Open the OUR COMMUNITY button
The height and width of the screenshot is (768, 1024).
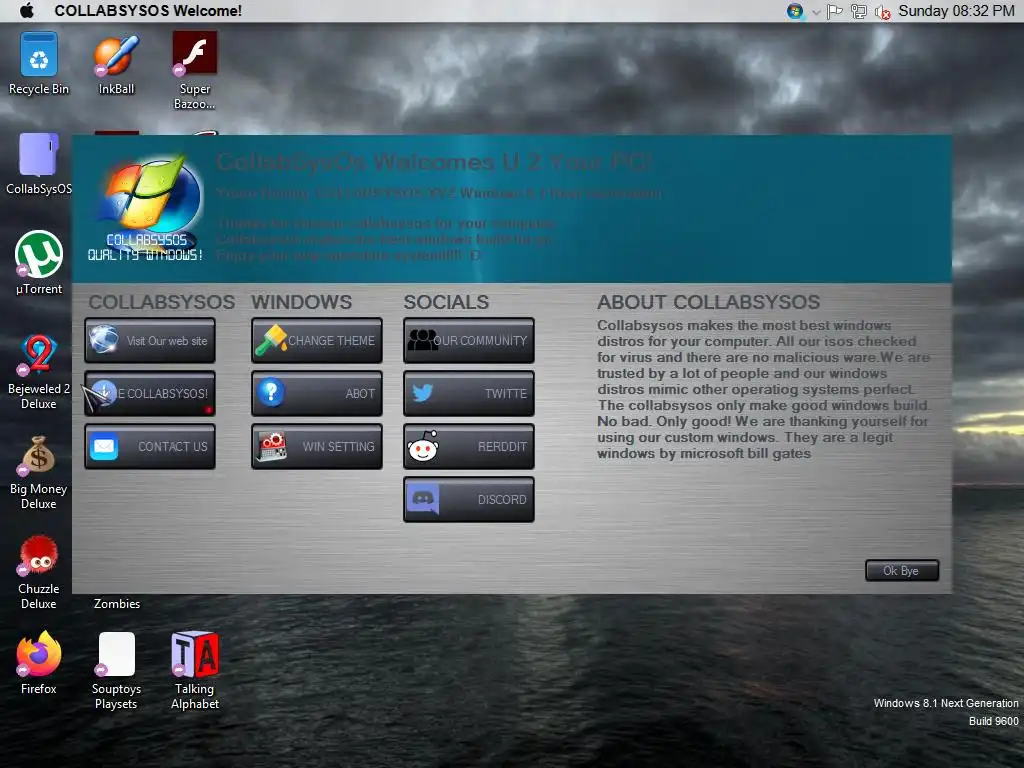point(469,340)
